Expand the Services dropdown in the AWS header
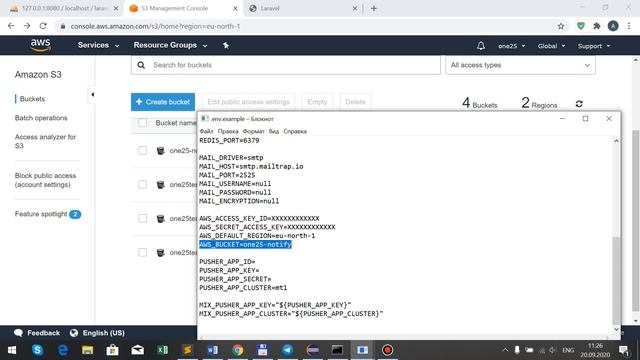 coord(98,45)
